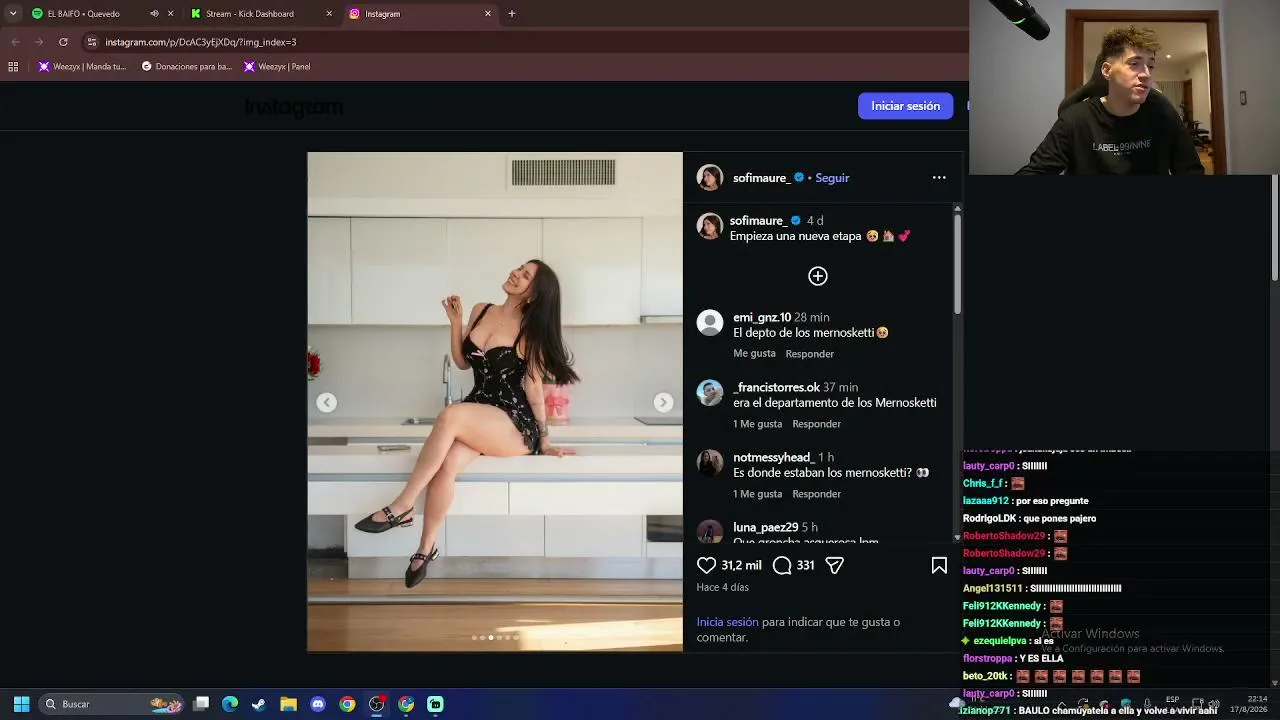Open the notmessyhead_ username
Viewport: 1280px width, 720px height.
774,458
